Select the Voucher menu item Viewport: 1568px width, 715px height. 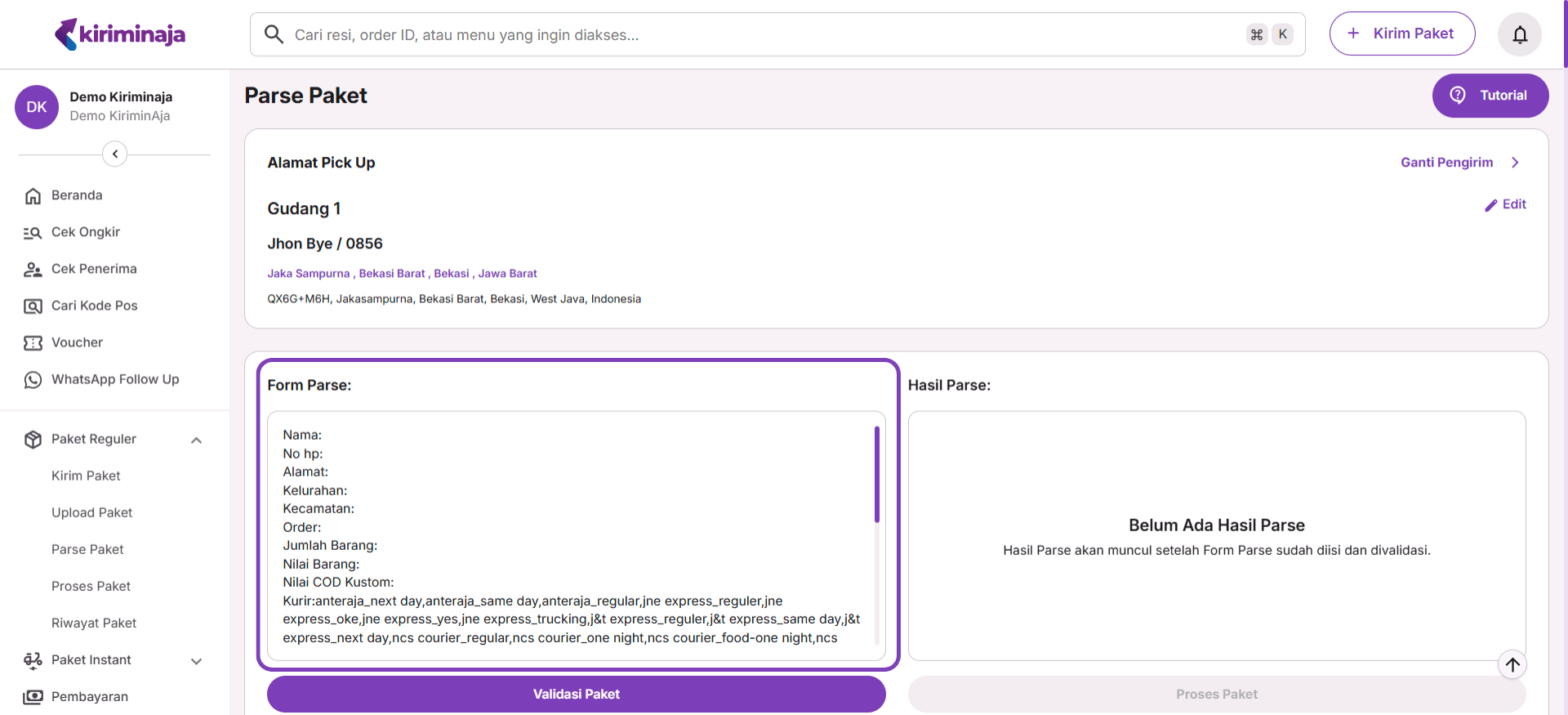[x=77, y=342]
